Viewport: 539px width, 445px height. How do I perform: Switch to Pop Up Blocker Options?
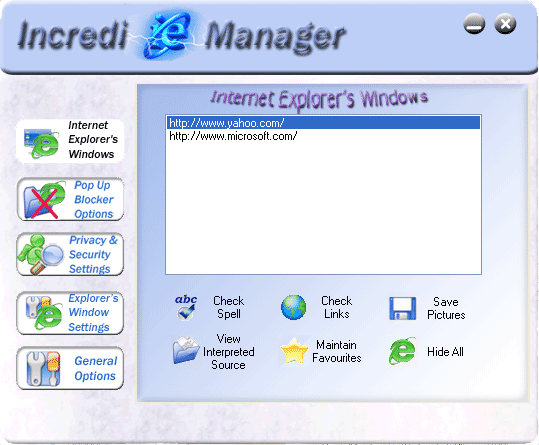[x=70, y=199]
